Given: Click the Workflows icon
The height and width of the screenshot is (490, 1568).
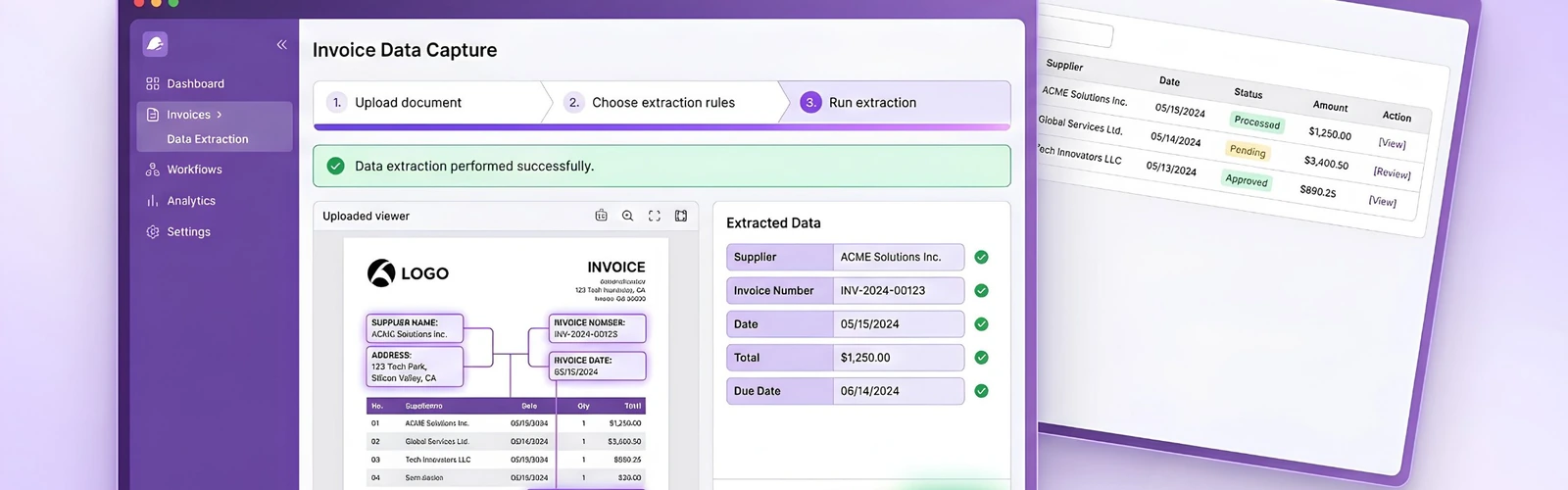Looking at the screenshot, I should pos(153,170).
